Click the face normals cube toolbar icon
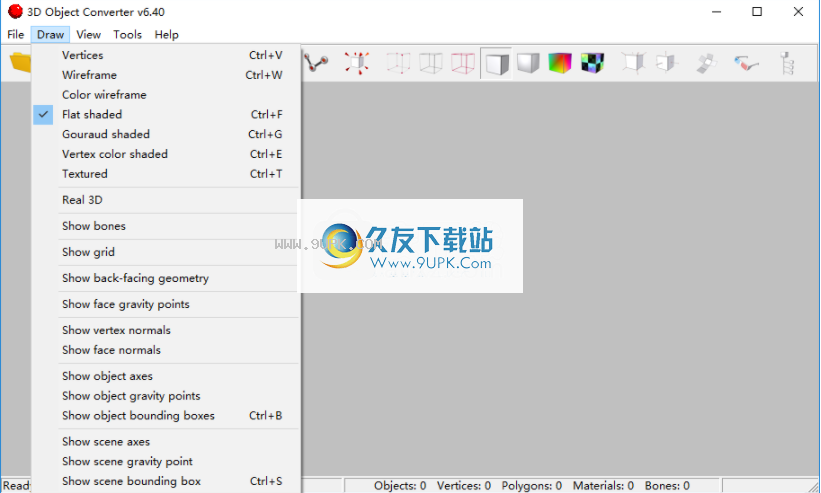This screenshot has width=821, height=493. click(666, 63)
